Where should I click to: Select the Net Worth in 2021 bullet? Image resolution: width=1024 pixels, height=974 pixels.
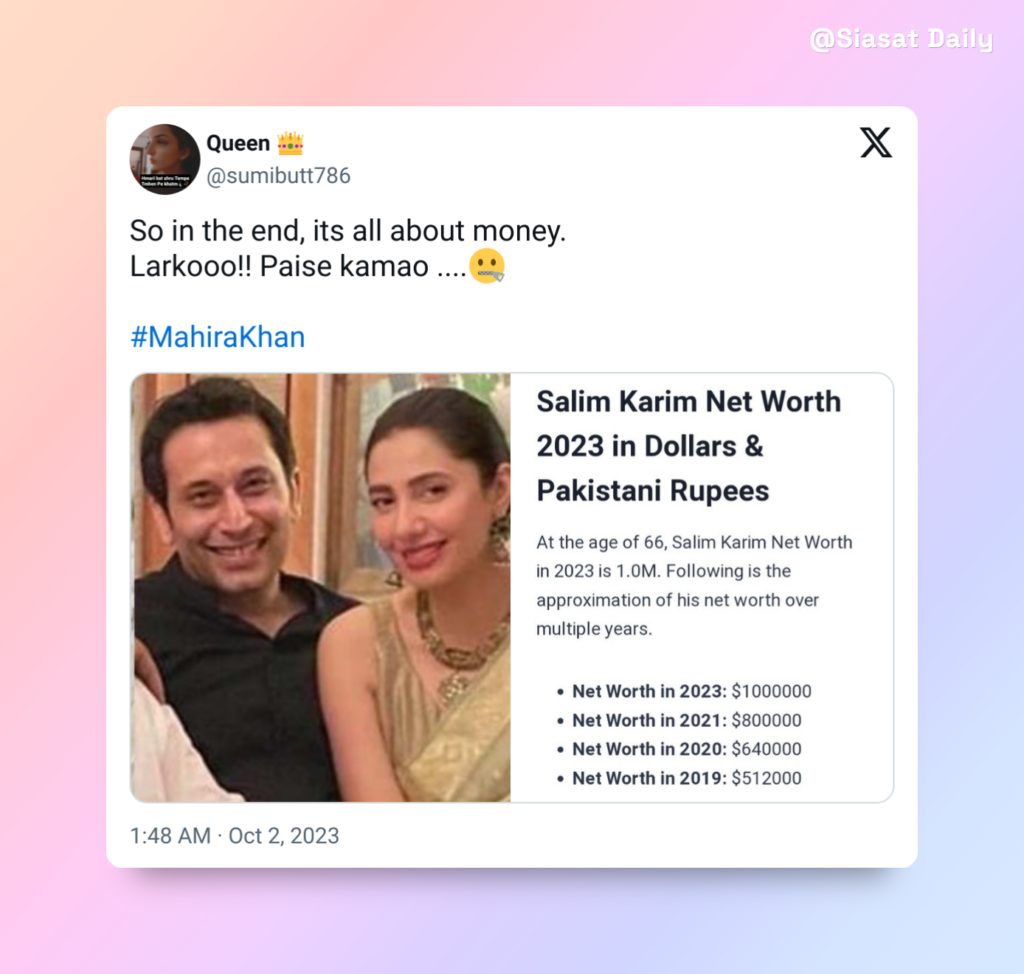tap(679, 720)
